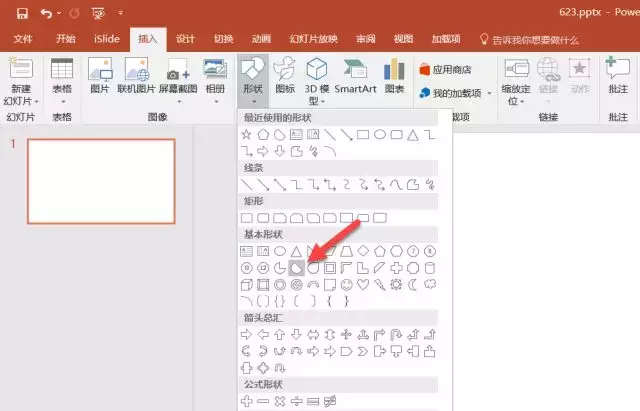Open the 3D 模型 dropdown
This screenshot has width=640, height=411.
(x=317, y=81)
